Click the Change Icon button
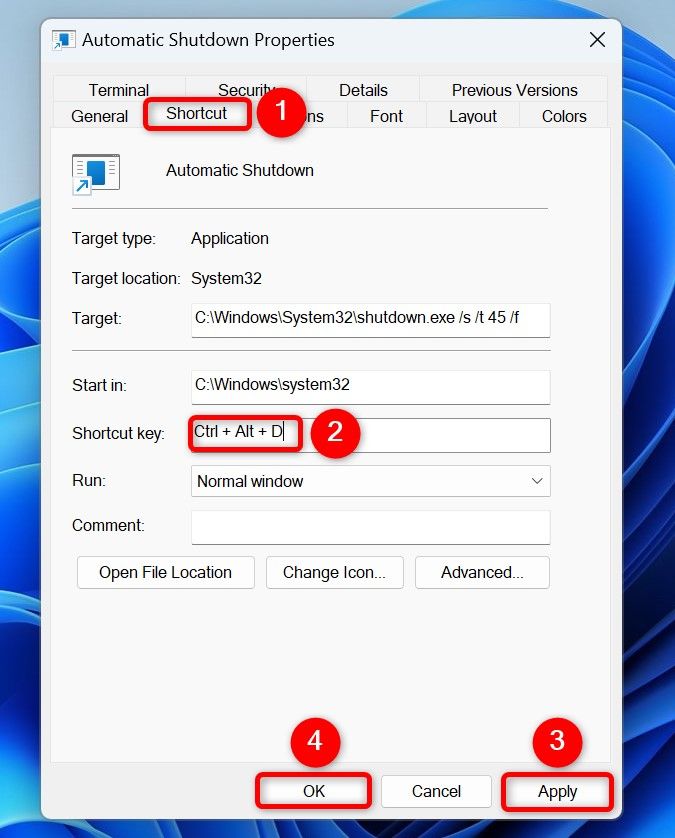The image size is (675, 838). [335, 572]
